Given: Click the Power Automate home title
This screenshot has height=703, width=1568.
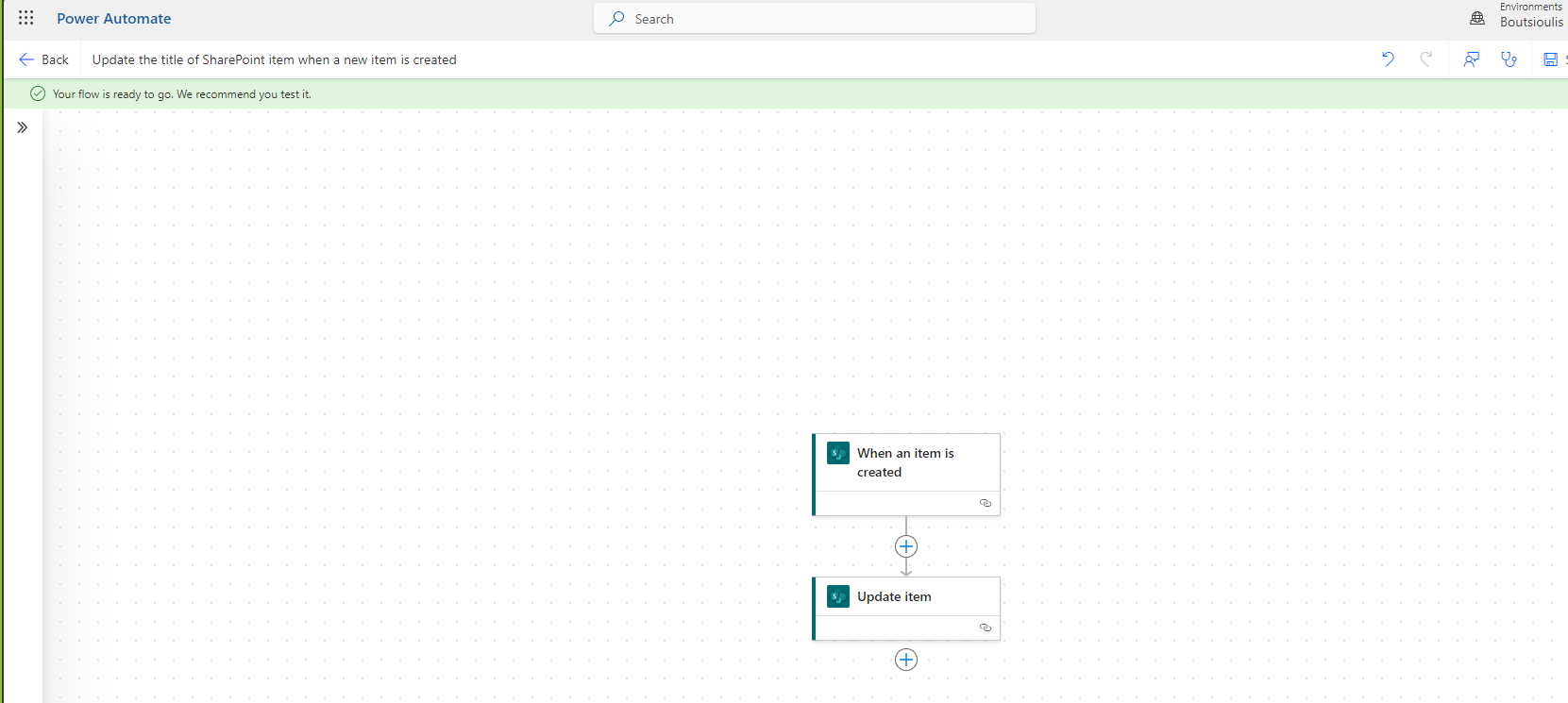Looking at the screenshot, I should (114, 19).
